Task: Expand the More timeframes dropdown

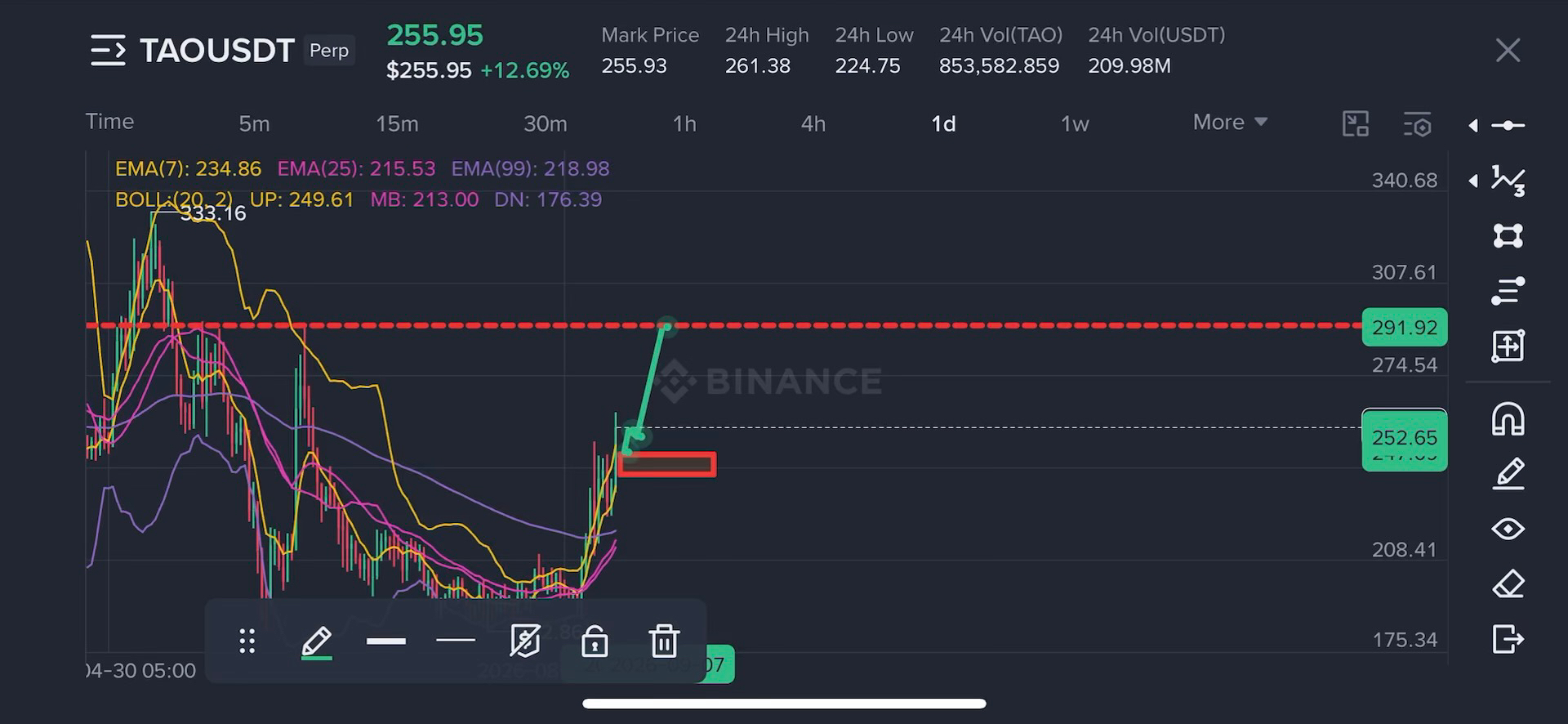Action: click(x=1230, y=122)
